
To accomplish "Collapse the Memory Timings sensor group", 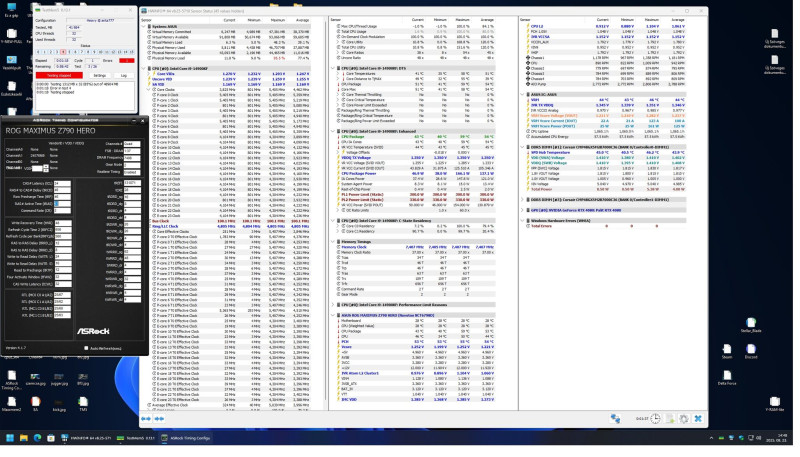I will tap(333, 242).
